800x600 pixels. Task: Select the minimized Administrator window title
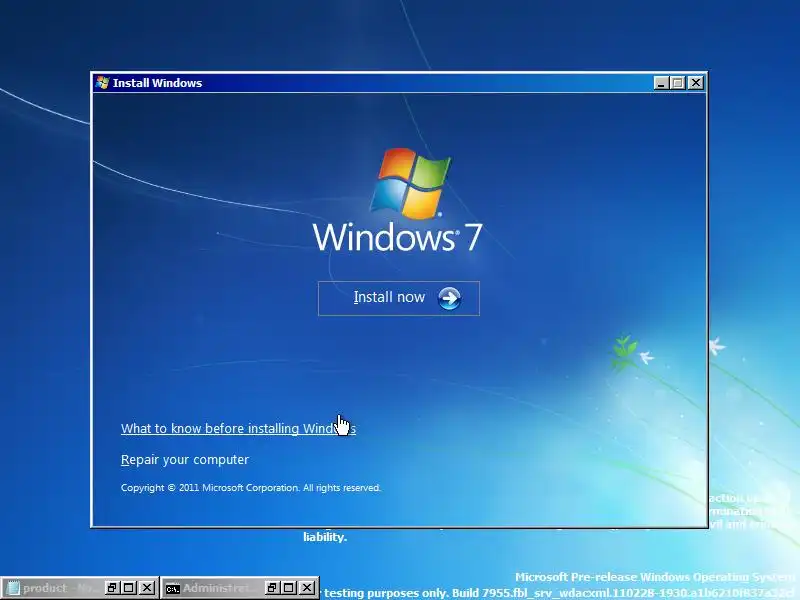tap(218, 588)
